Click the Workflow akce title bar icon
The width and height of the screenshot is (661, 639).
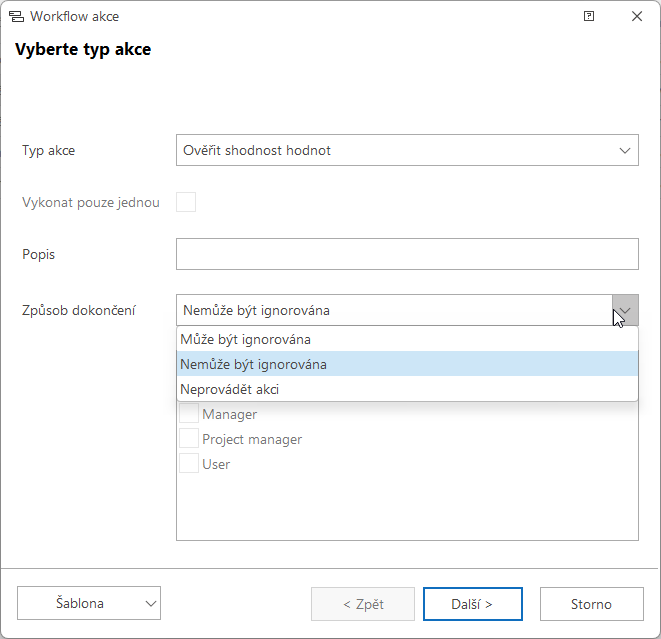tap(16, 16)
